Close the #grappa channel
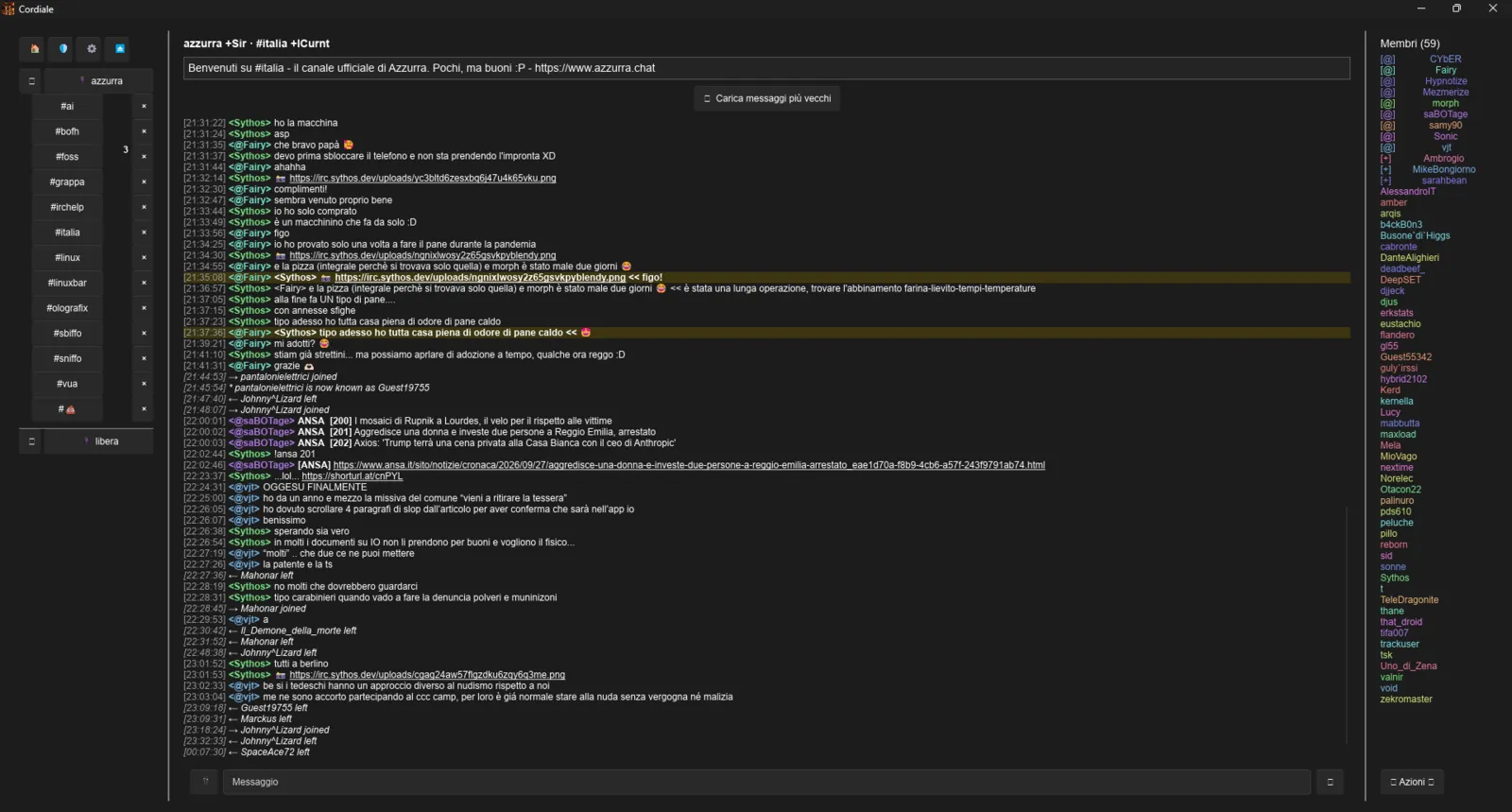Image resolution: width=1512 pixels, height=812 pixels. click(144, 182)
